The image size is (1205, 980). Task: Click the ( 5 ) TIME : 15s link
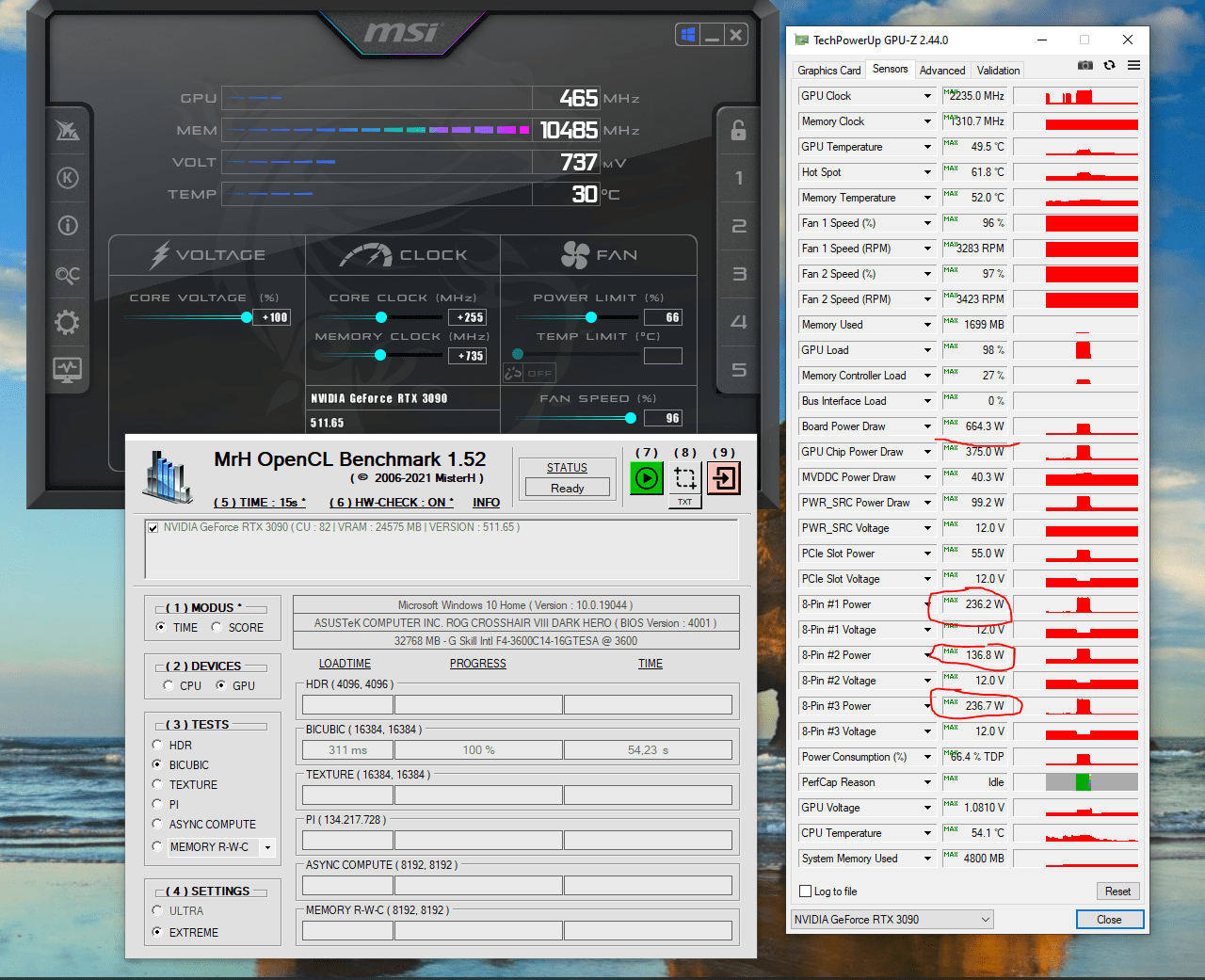point(260,503)
